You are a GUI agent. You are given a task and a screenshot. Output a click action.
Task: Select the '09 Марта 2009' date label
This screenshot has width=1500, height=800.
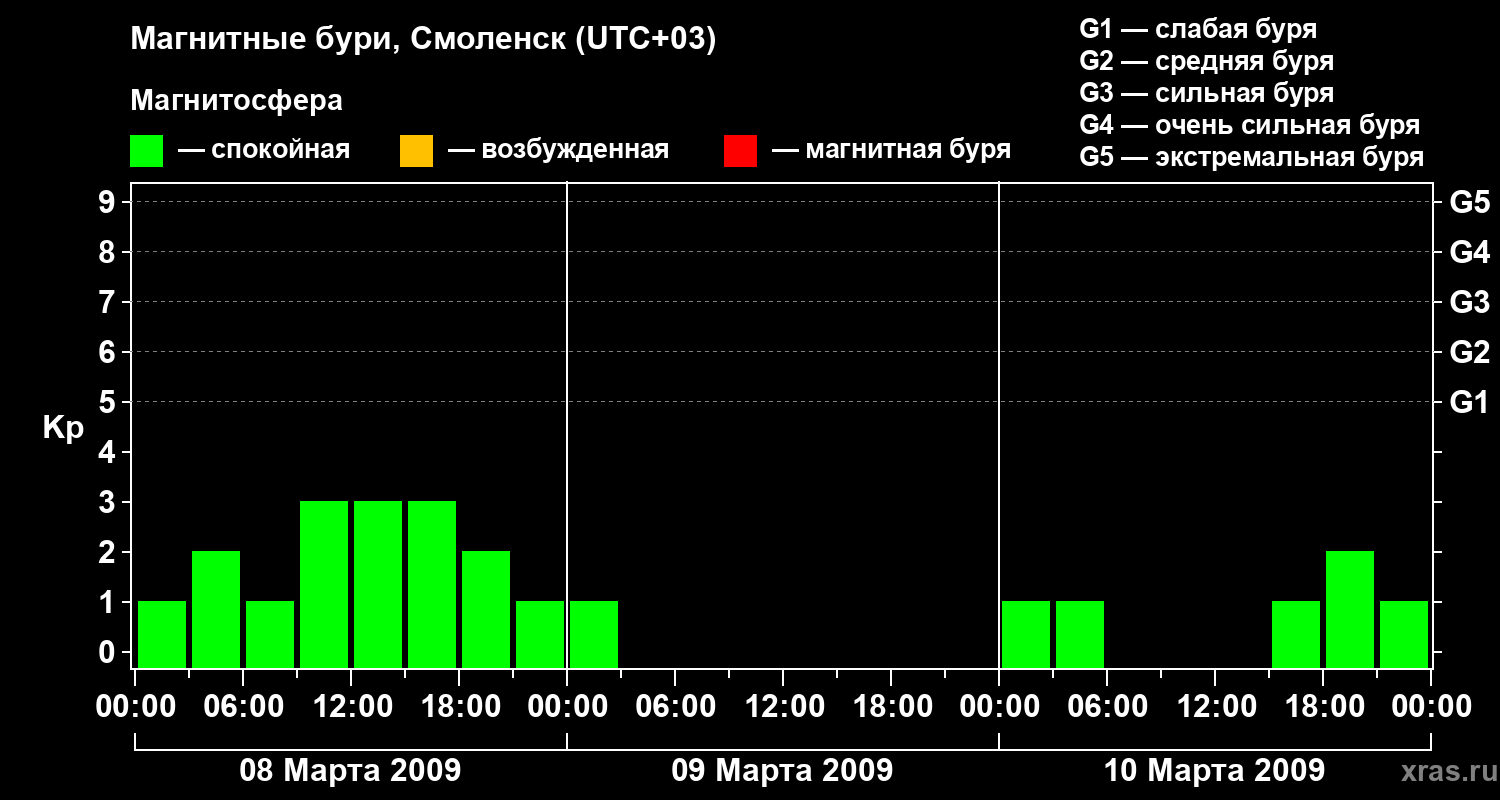coord(782,771)
